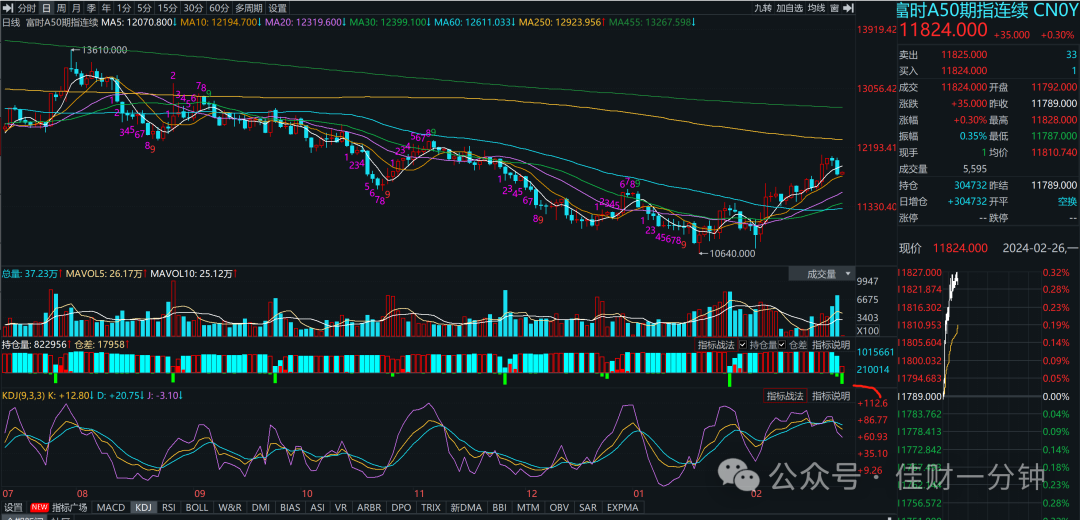Expand the 设置 options in top toolbar
The image size is (1080, 520).
[x=278, y=8]
